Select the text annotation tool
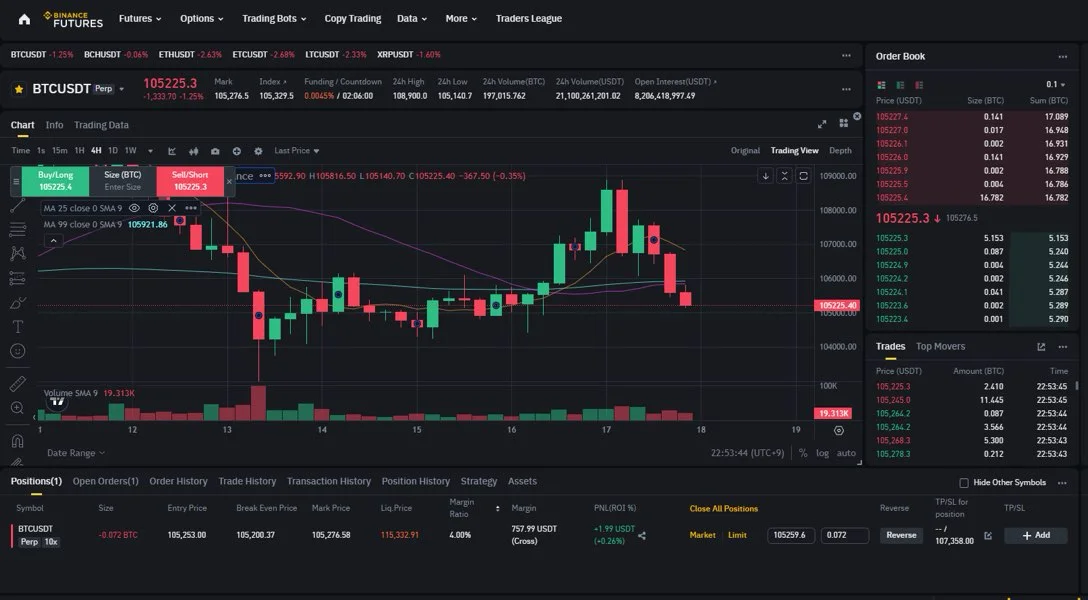 17,327
